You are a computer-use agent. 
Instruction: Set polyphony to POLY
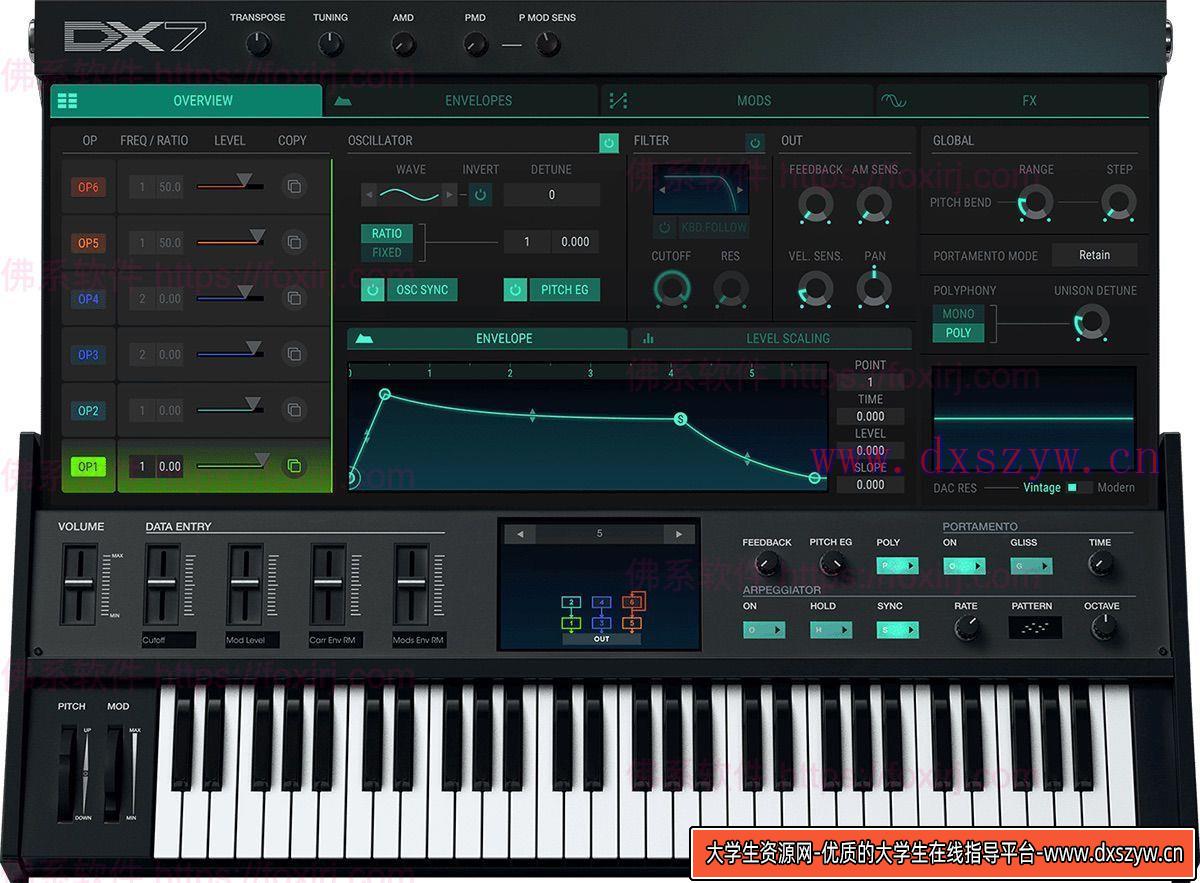958,333
